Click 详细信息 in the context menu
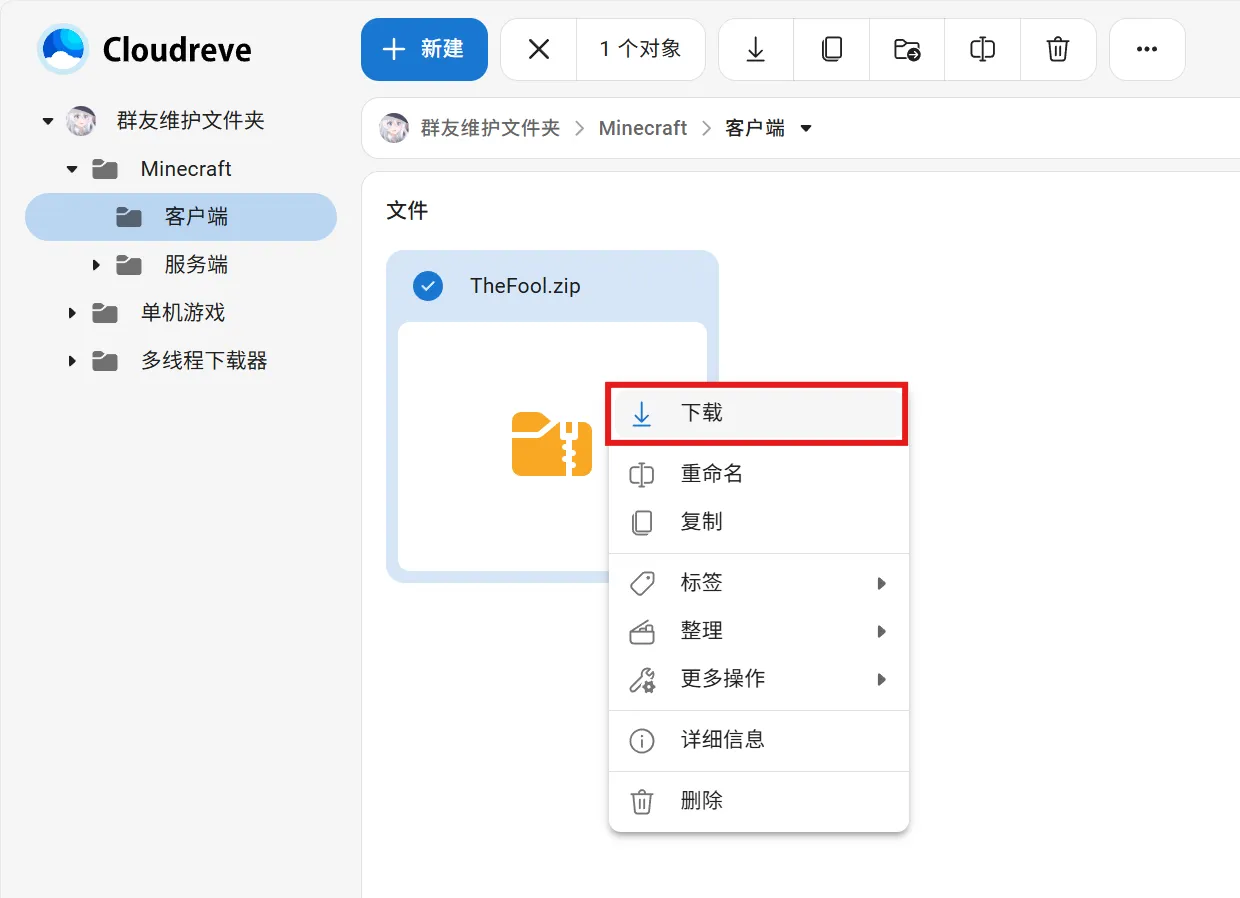The width and height of the screenshot is (1240, 898). 722,740
